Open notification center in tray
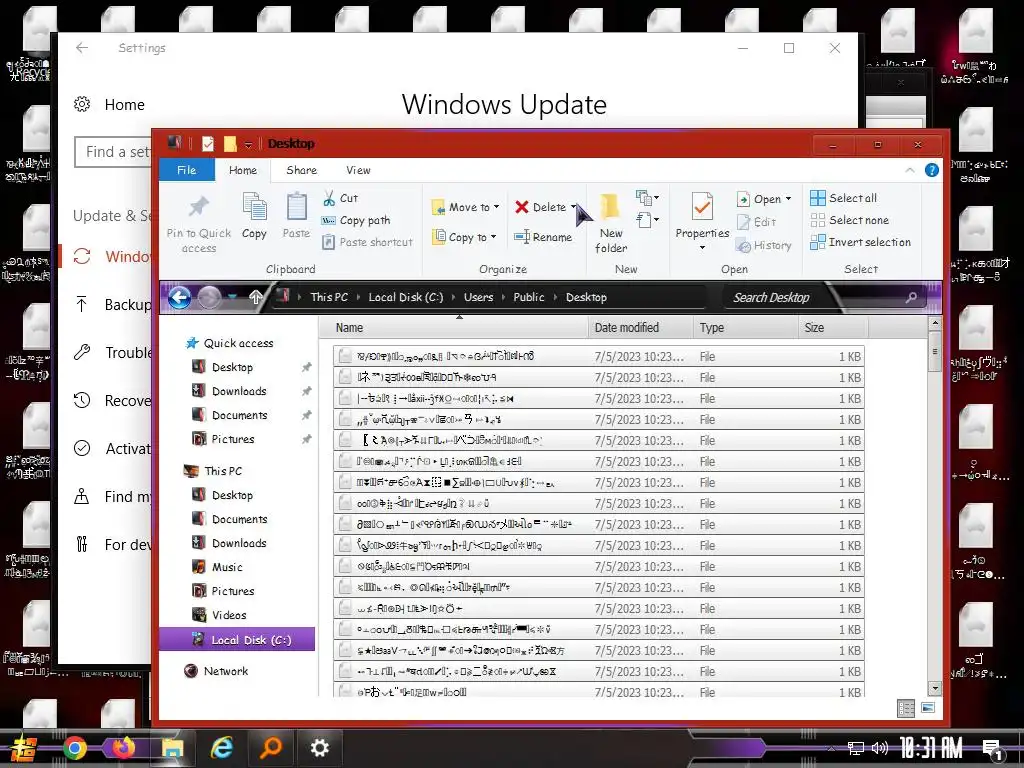The image size is (1024, 768). (x=993, y=750)
